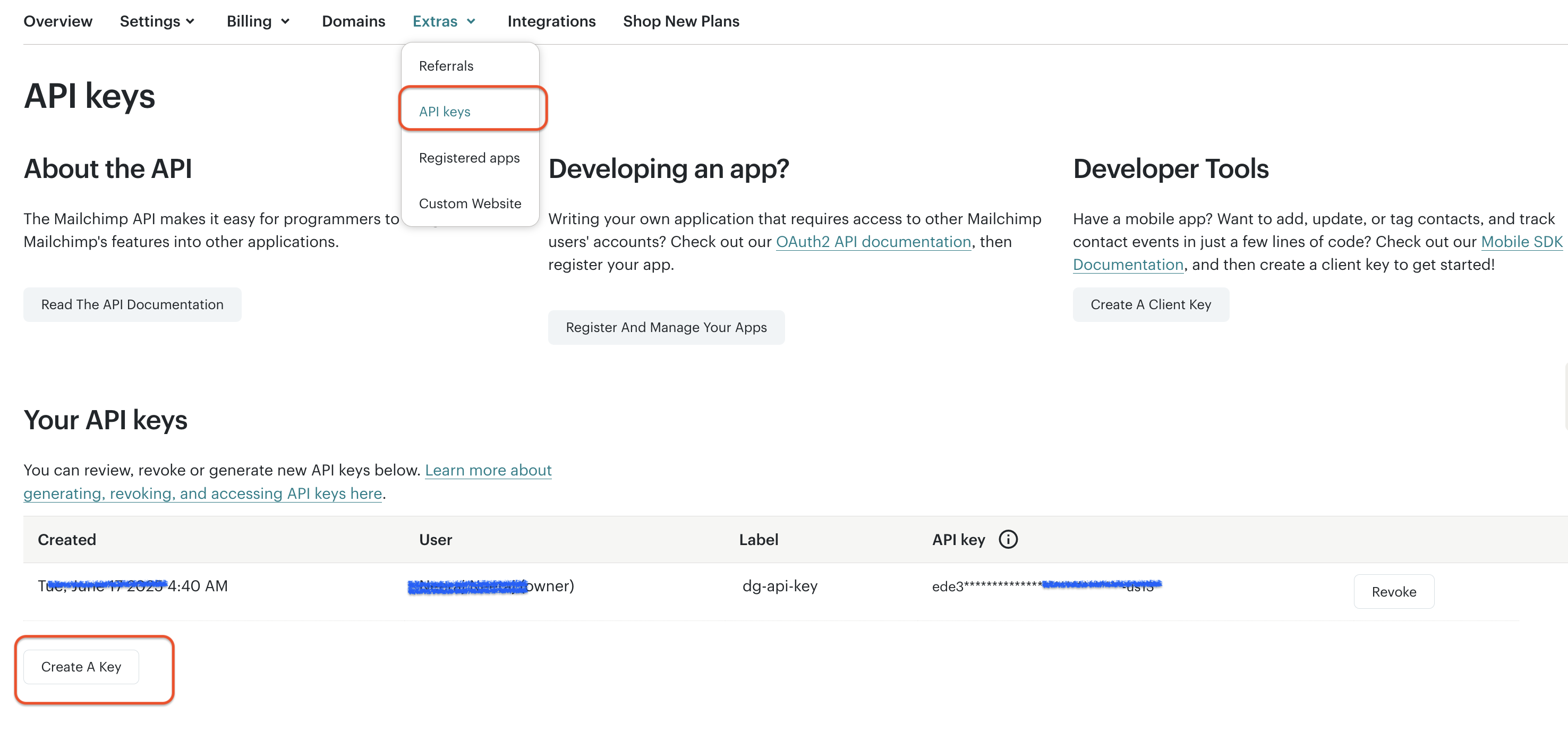
Task: Select Referrals from Extras menu
Action: click(446, 66)
